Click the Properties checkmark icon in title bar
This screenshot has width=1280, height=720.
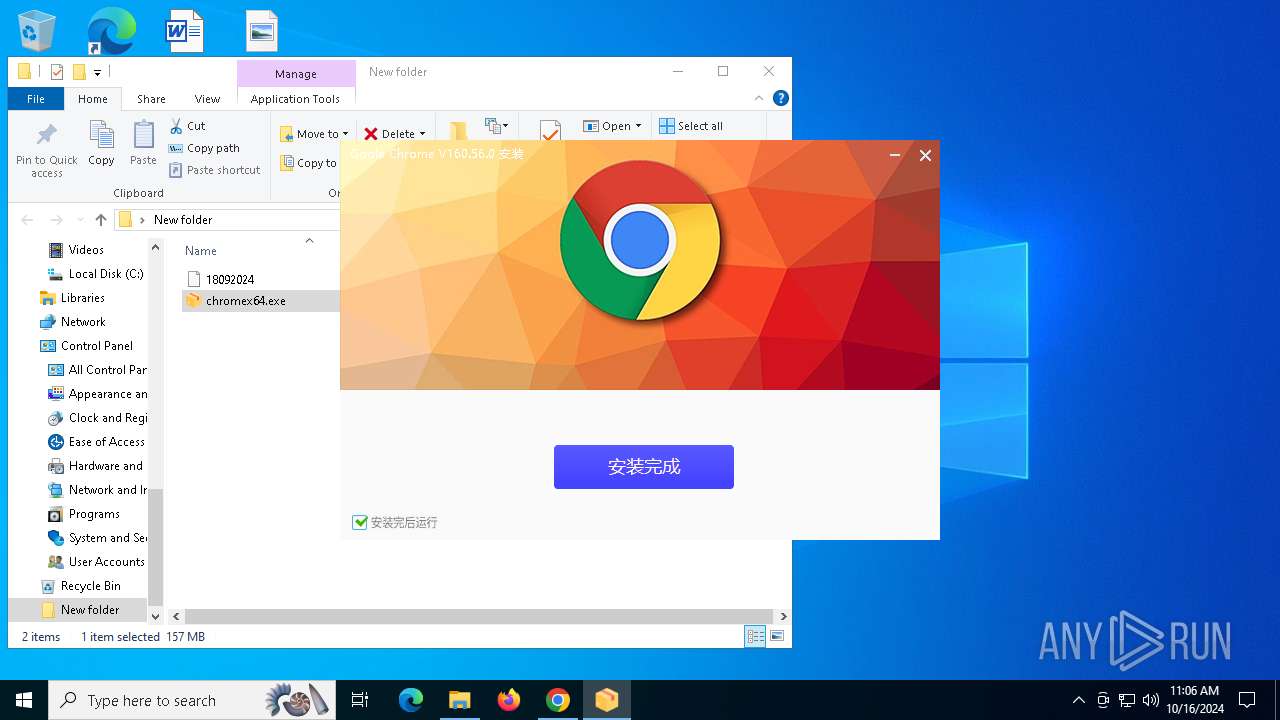[x=56, y=72]
